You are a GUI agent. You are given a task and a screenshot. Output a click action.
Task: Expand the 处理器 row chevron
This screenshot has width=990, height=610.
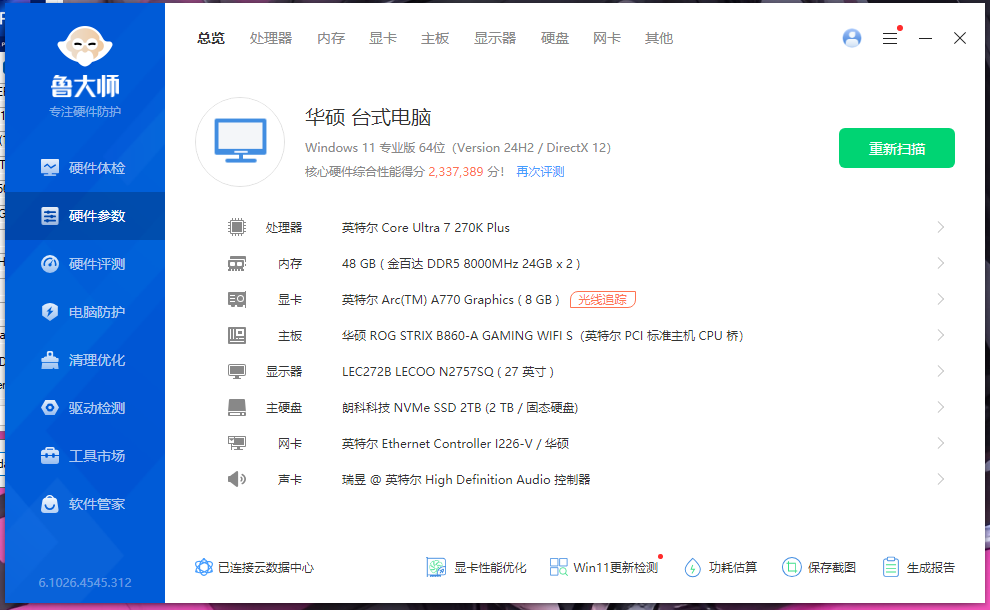point(941,227)
